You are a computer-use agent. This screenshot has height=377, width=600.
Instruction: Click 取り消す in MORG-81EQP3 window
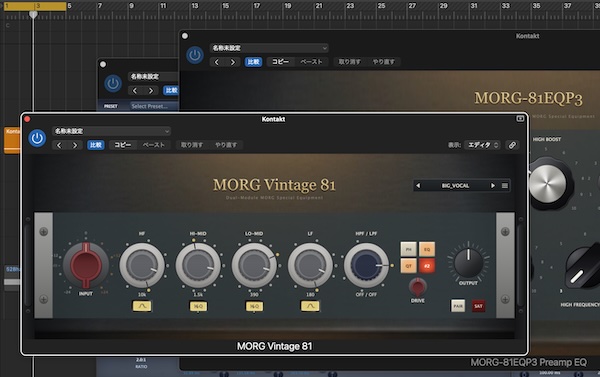tap(349, 62)
